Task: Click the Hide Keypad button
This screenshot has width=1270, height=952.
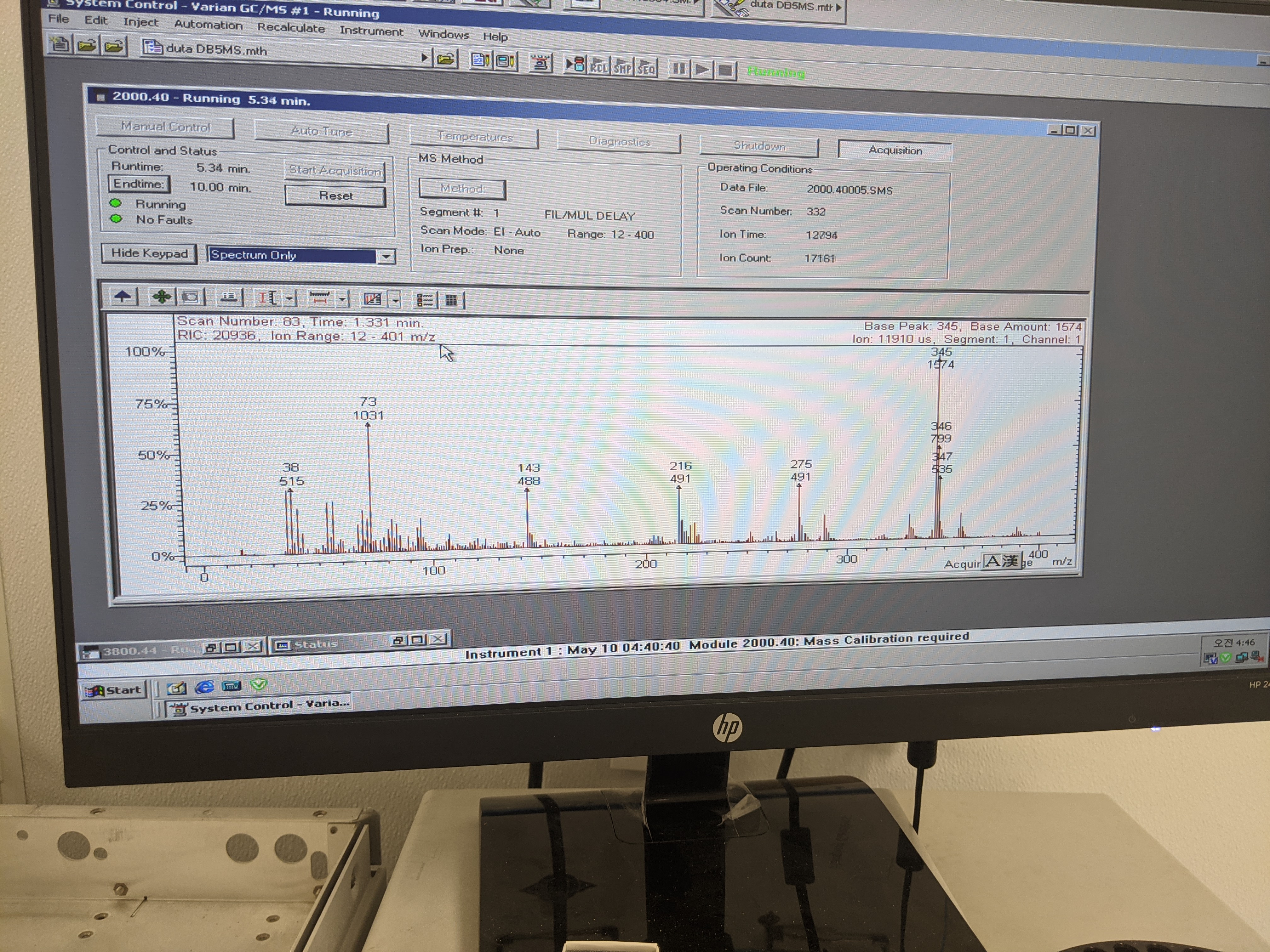Action: [x=149, y=253]
